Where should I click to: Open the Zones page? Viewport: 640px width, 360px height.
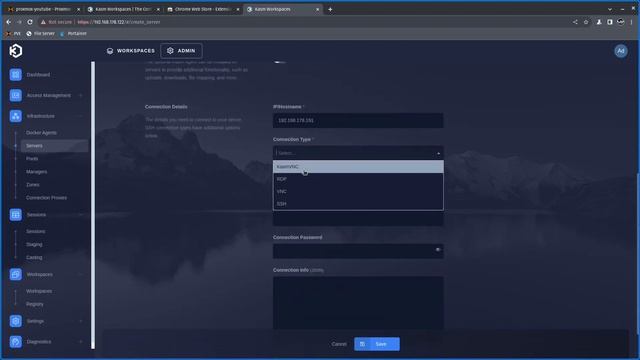click(x=33, y=185)
